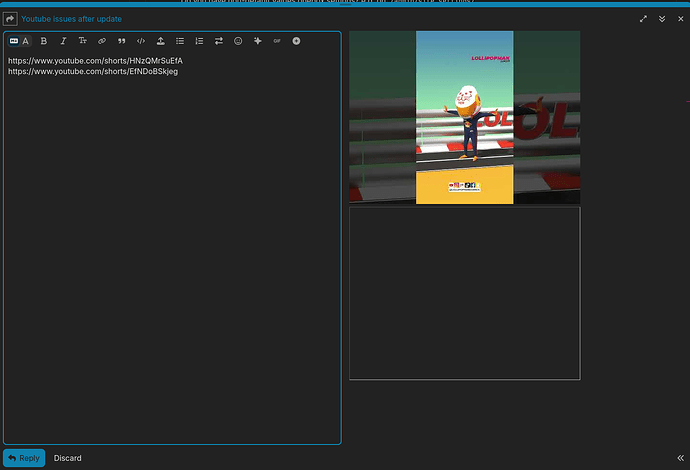Viewport: 690px width, 470px height.
Task: Click the empty second video preview box
Action: click(x=465, y=294)
